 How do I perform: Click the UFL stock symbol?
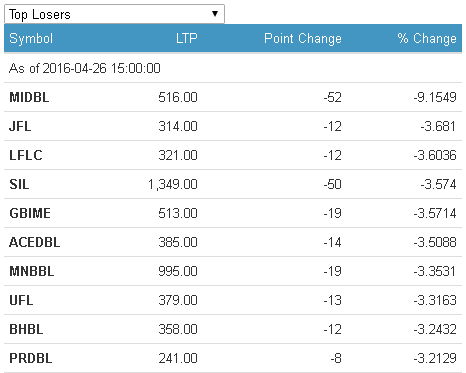coord(21,300)
